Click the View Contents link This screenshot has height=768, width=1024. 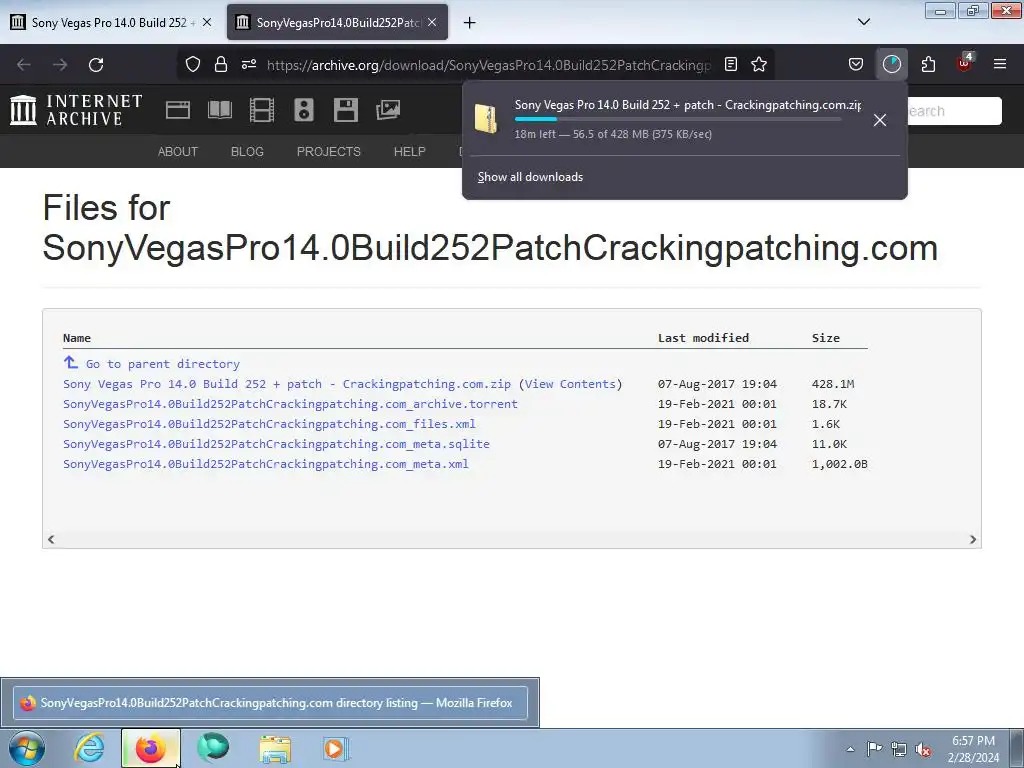[x=570, y=384]
